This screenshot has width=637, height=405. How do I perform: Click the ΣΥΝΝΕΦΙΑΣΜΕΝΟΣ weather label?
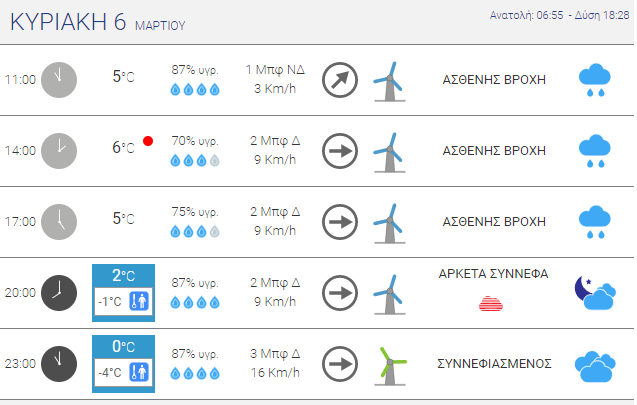tap(493, 363)
